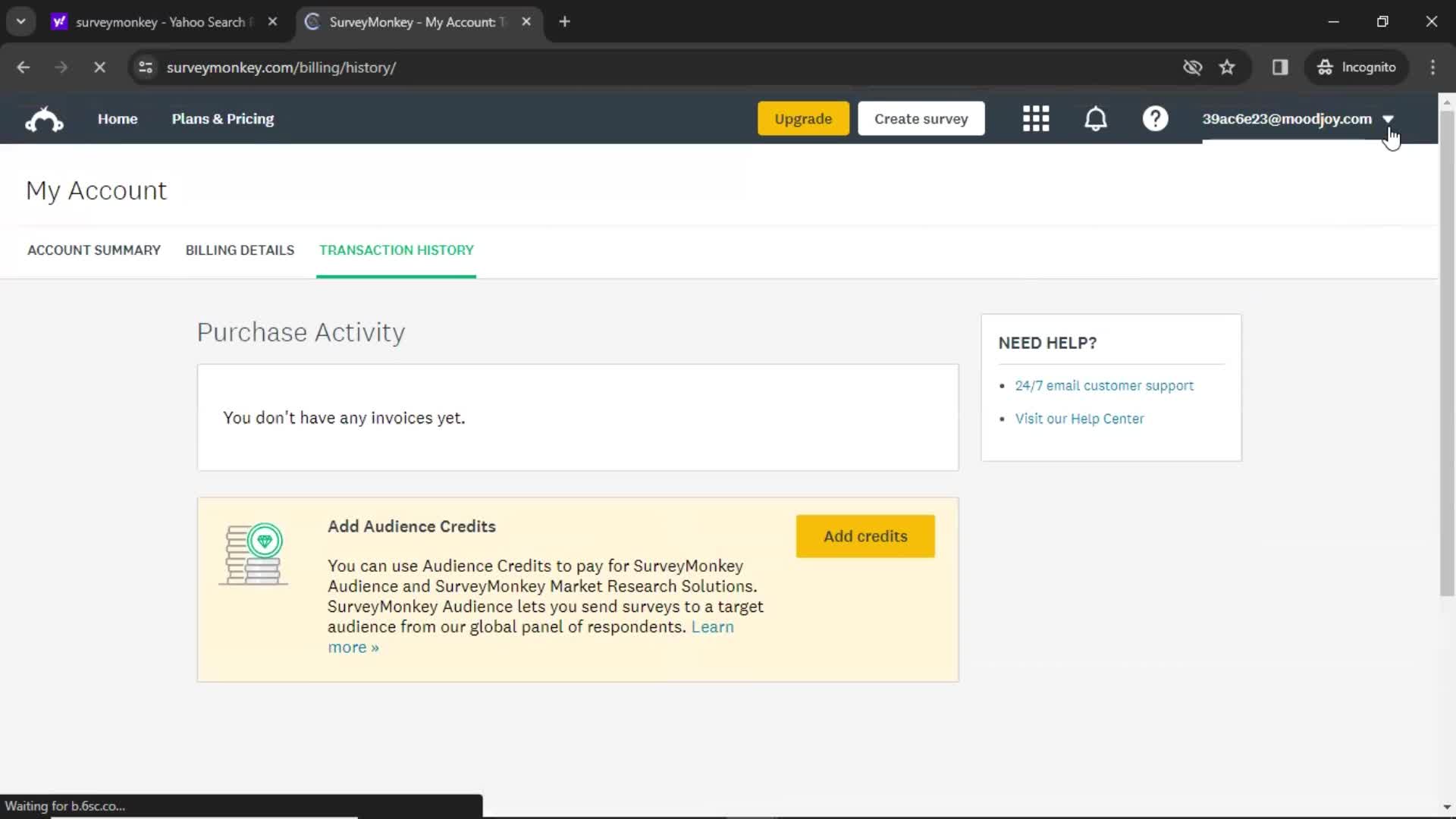Open the notifications bell icon
Image resolution: width=1456 pixels, height=819 pixels.
coord(1096,119)
